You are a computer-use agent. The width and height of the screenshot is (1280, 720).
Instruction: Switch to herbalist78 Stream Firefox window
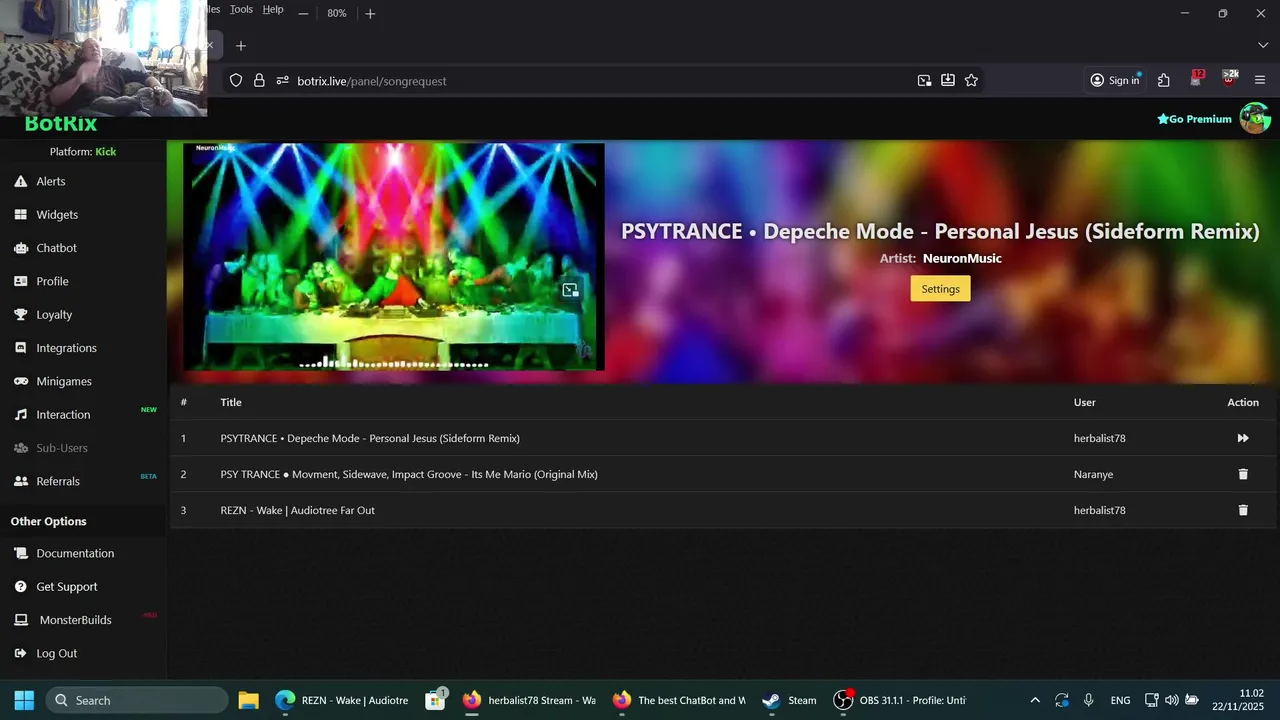pyautogui.click(x=530, y=700)
